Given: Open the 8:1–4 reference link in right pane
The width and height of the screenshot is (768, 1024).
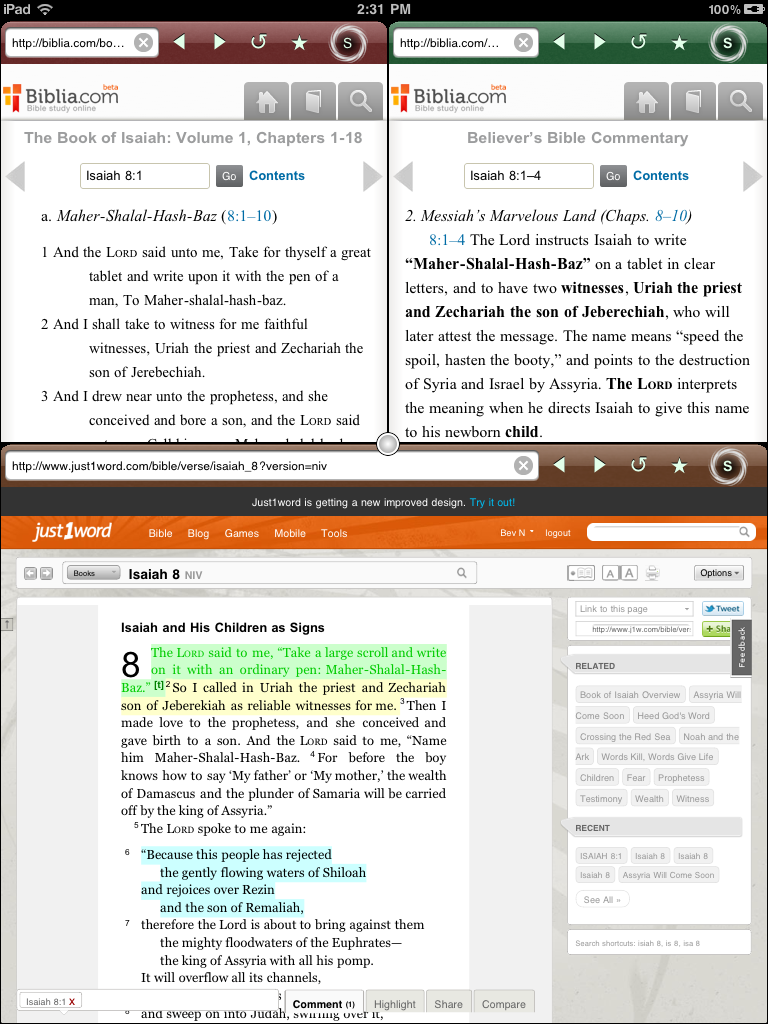Looking at the screenshot, I should 447,240.
